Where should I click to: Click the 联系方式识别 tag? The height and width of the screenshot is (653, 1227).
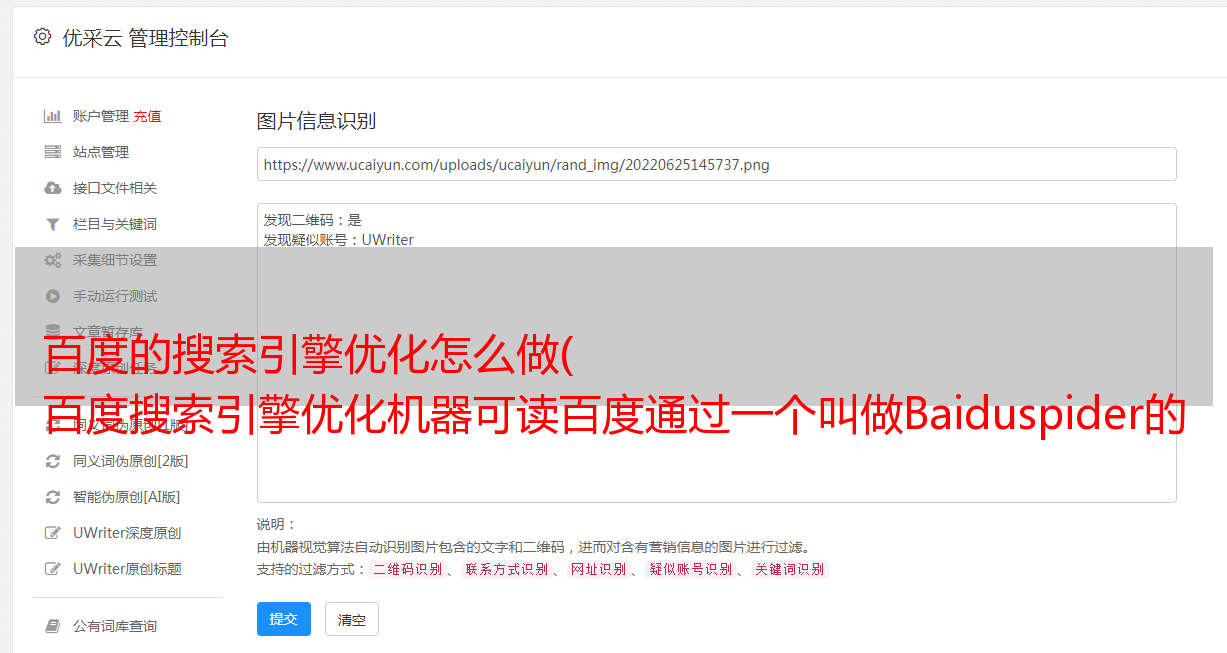pyautogui.click(x=507, y=569)
